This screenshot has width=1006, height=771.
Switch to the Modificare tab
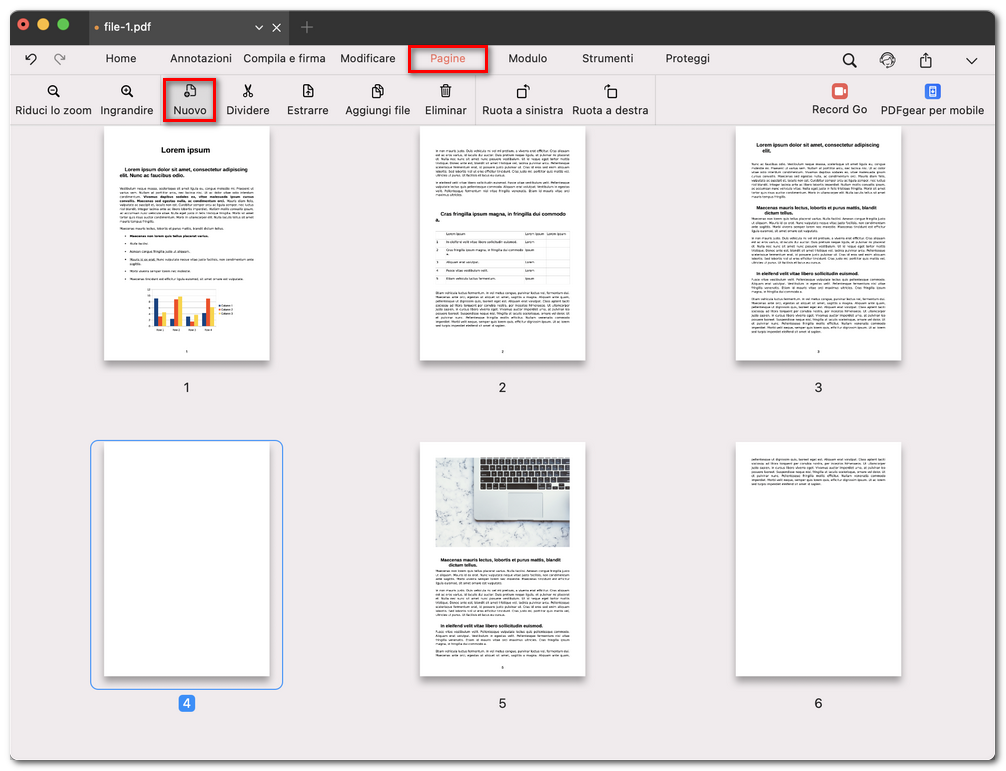(368, 58)
